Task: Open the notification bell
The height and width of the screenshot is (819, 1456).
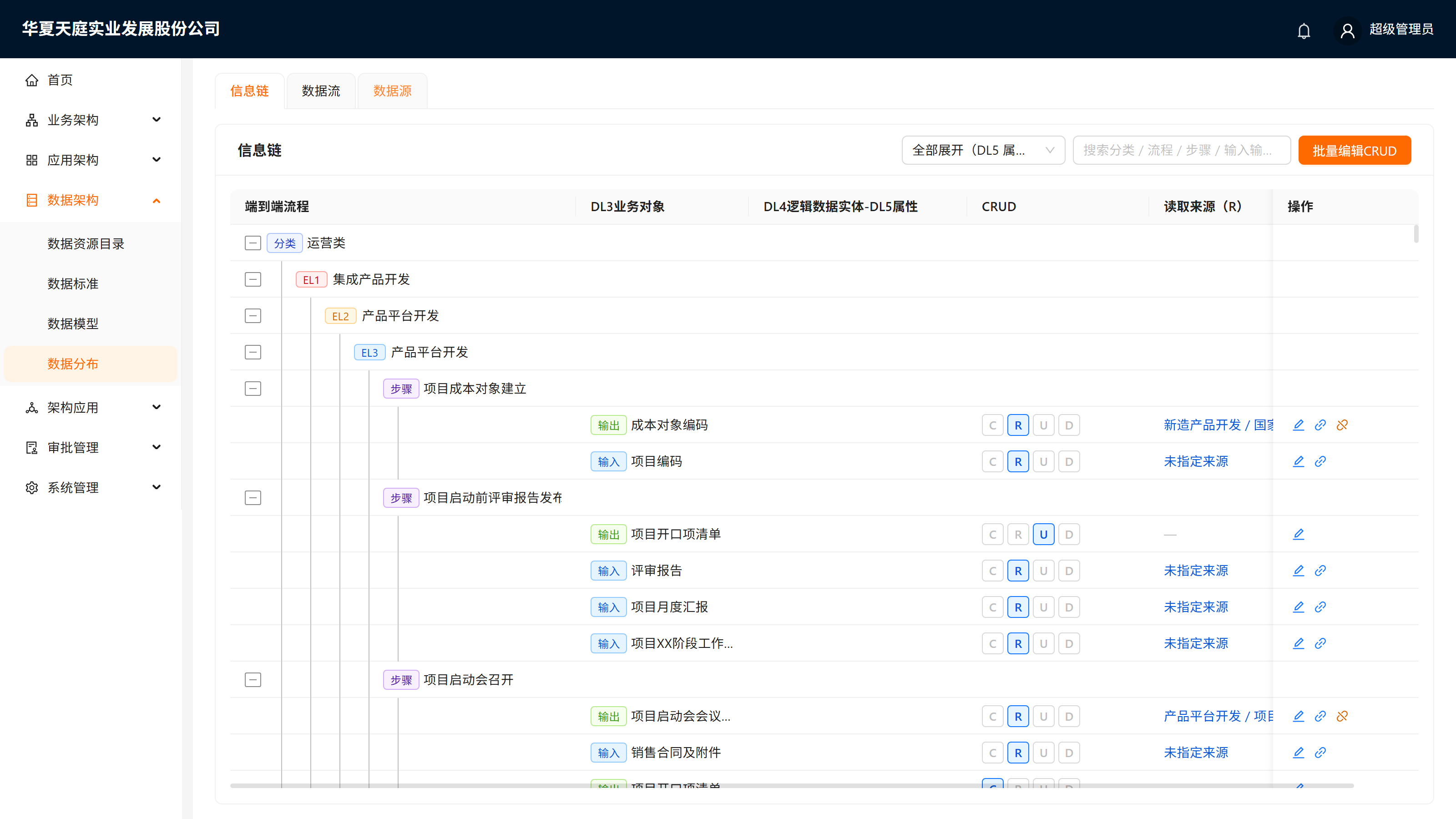Action: (1304, 30)
